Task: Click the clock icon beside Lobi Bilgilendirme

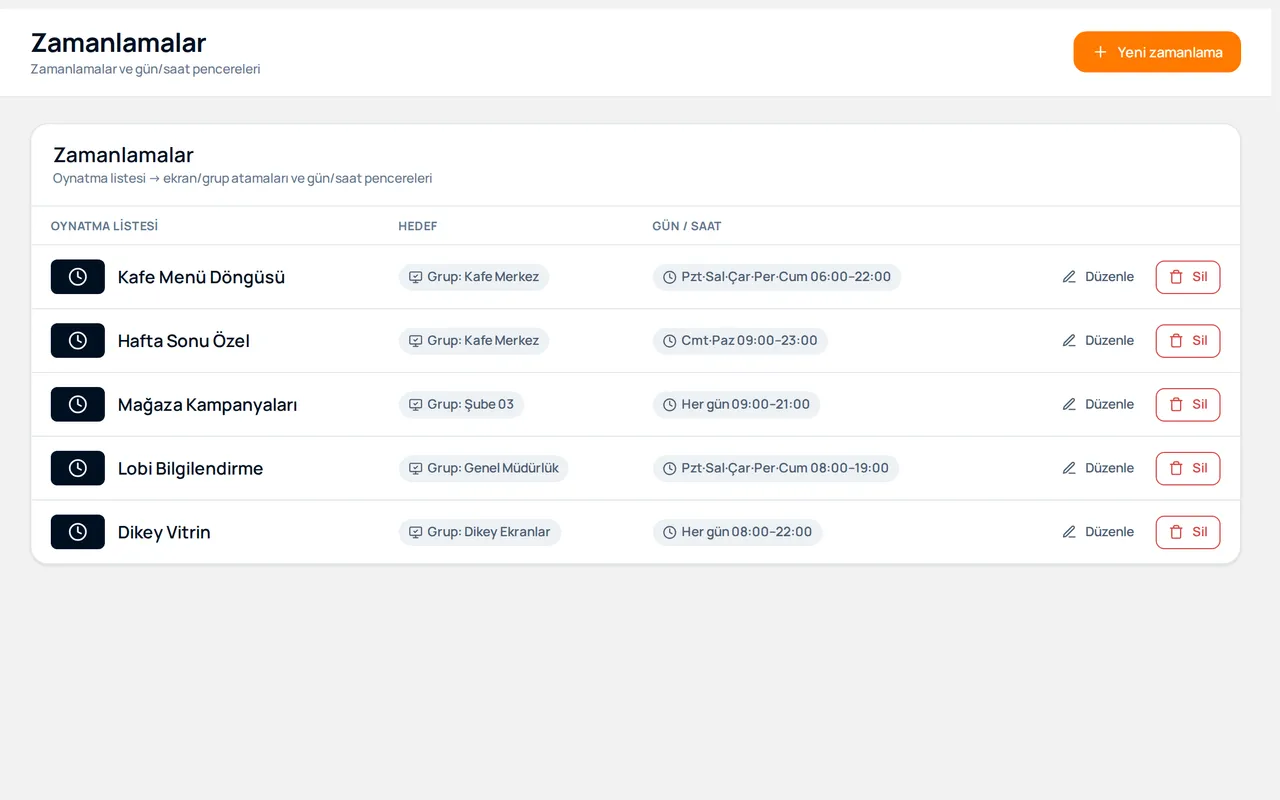Action: point(78,468)
